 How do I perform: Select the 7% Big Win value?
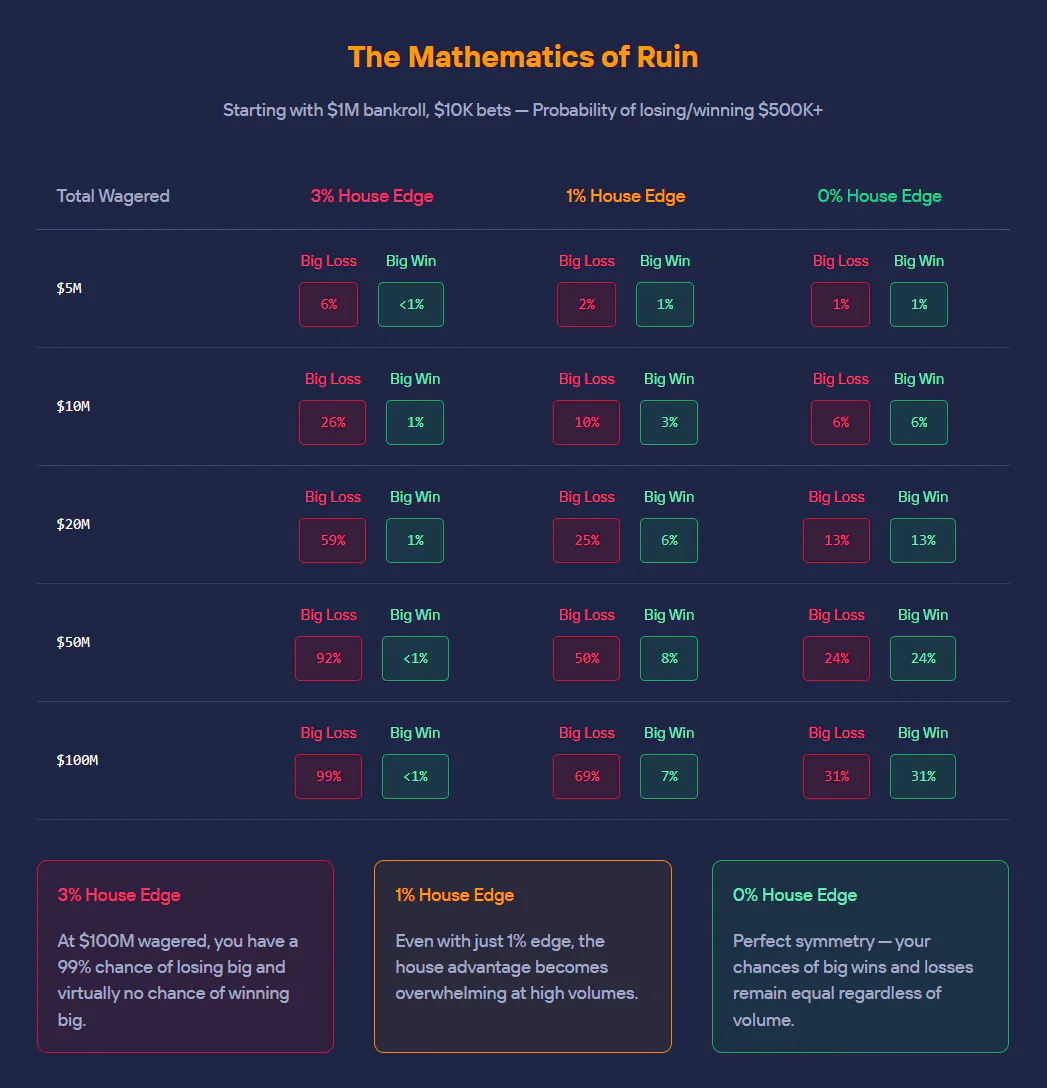669,776
